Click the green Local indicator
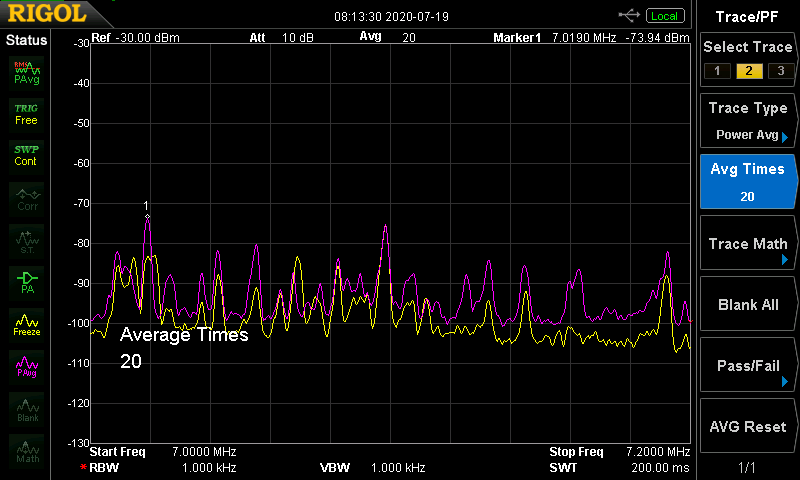800x480 pixels. tap(664, 16)
